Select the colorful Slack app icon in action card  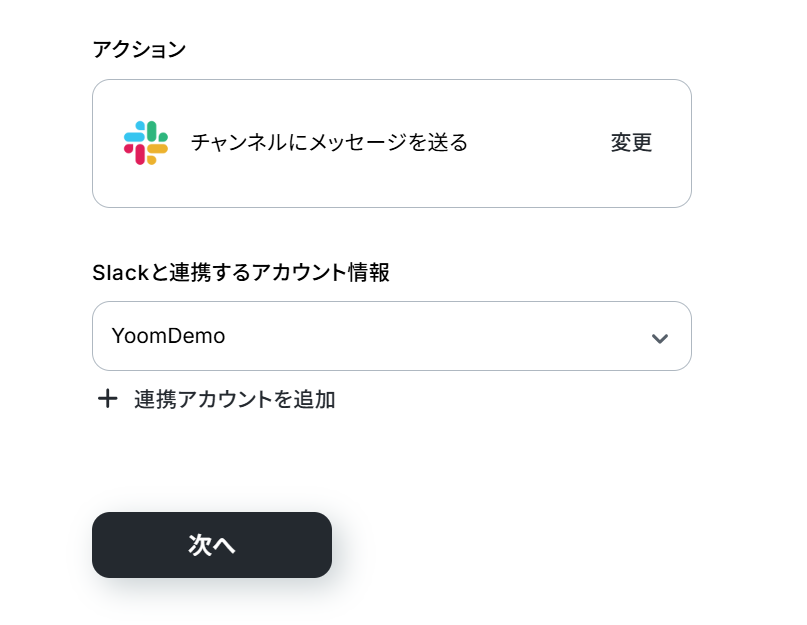146,143
